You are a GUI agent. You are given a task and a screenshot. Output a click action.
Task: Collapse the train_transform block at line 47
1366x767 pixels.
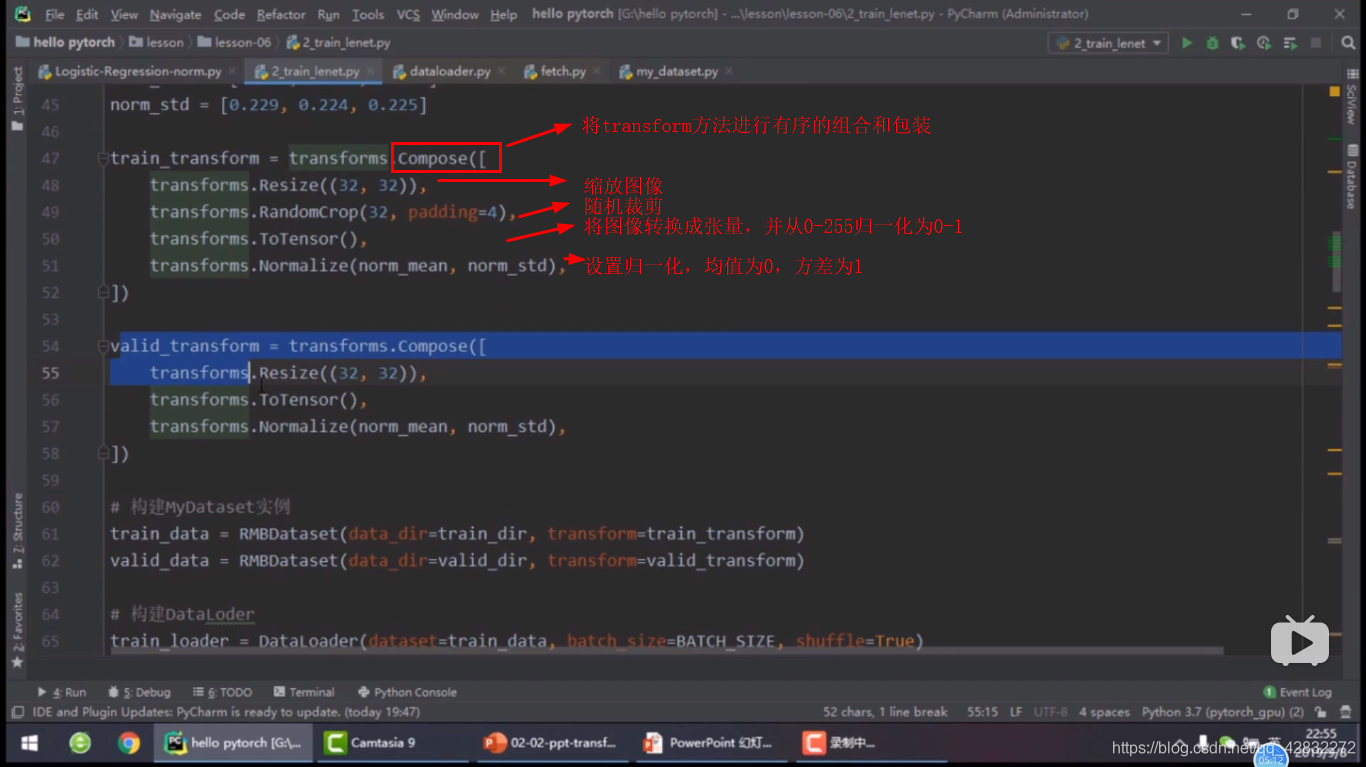coord(102,159)
